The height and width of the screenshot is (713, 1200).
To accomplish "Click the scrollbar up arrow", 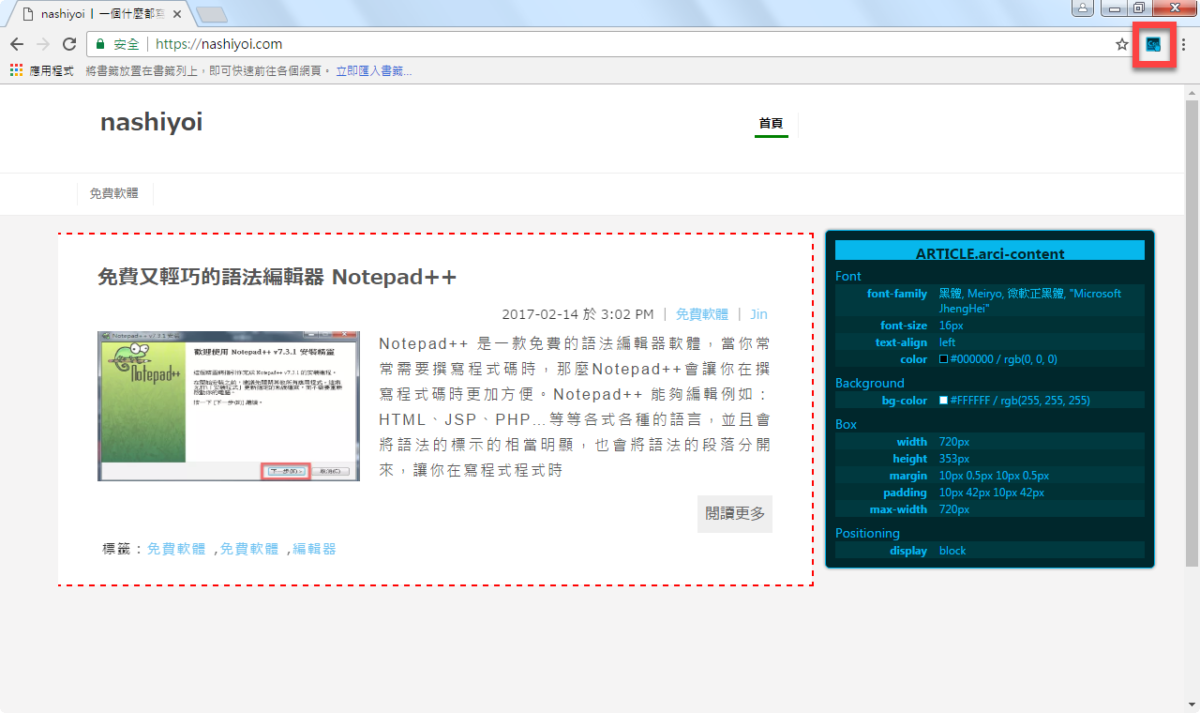I will click(1191, 93).
